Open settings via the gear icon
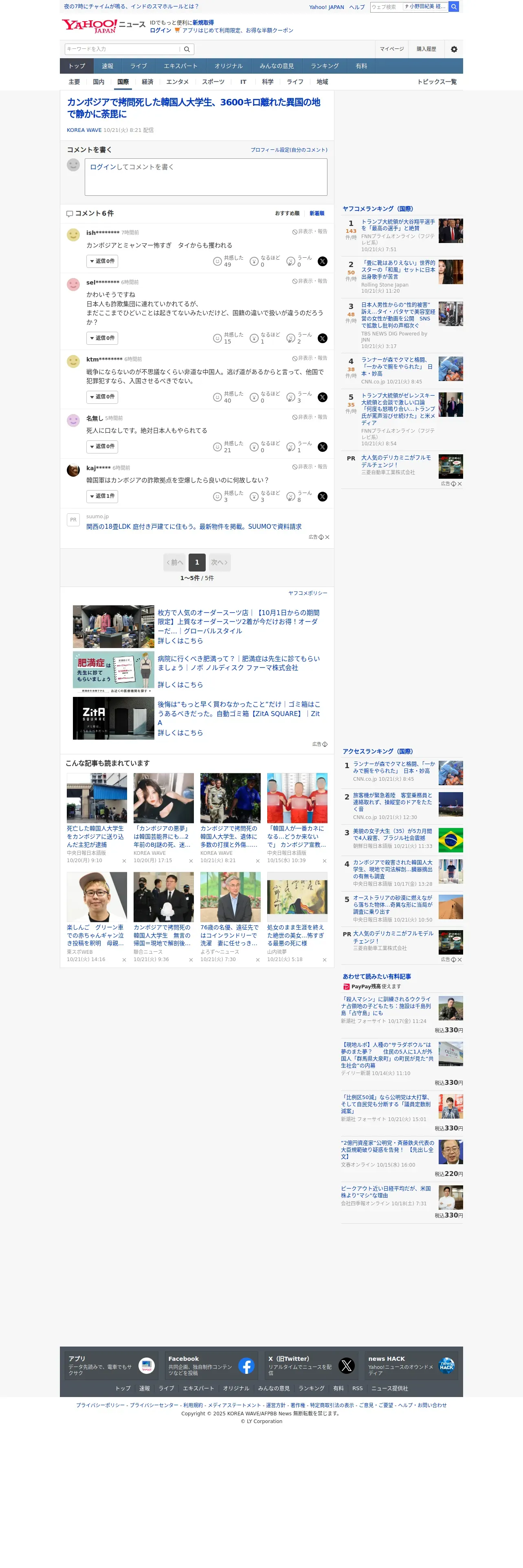 point(454,49)
